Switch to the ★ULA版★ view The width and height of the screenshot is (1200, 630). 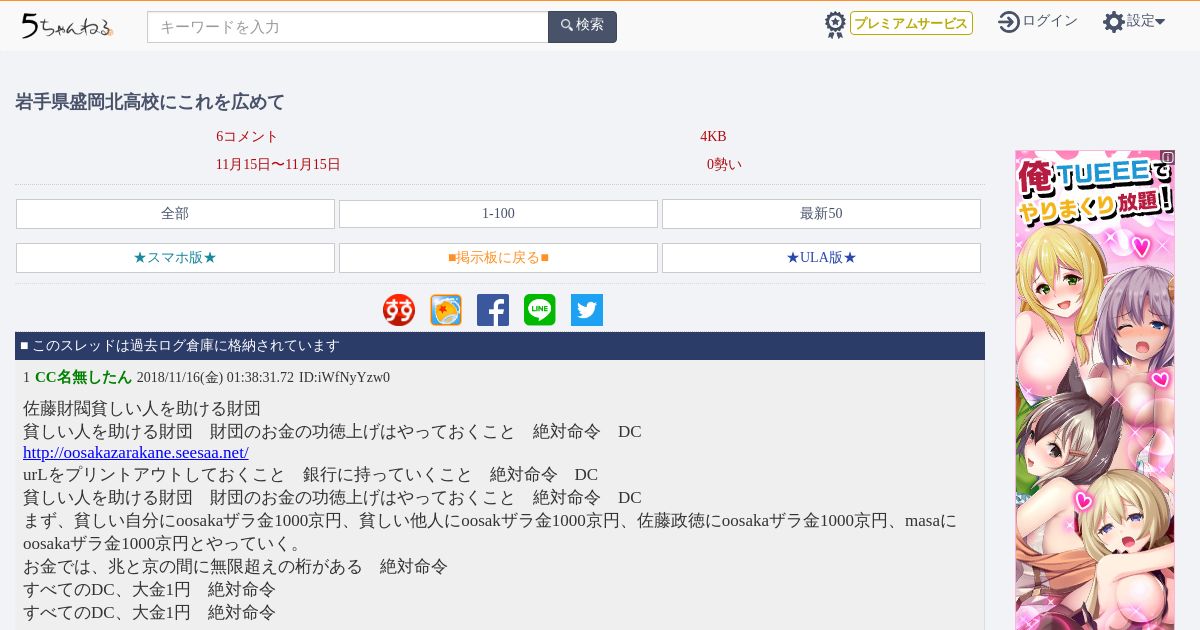click(821, 258)
